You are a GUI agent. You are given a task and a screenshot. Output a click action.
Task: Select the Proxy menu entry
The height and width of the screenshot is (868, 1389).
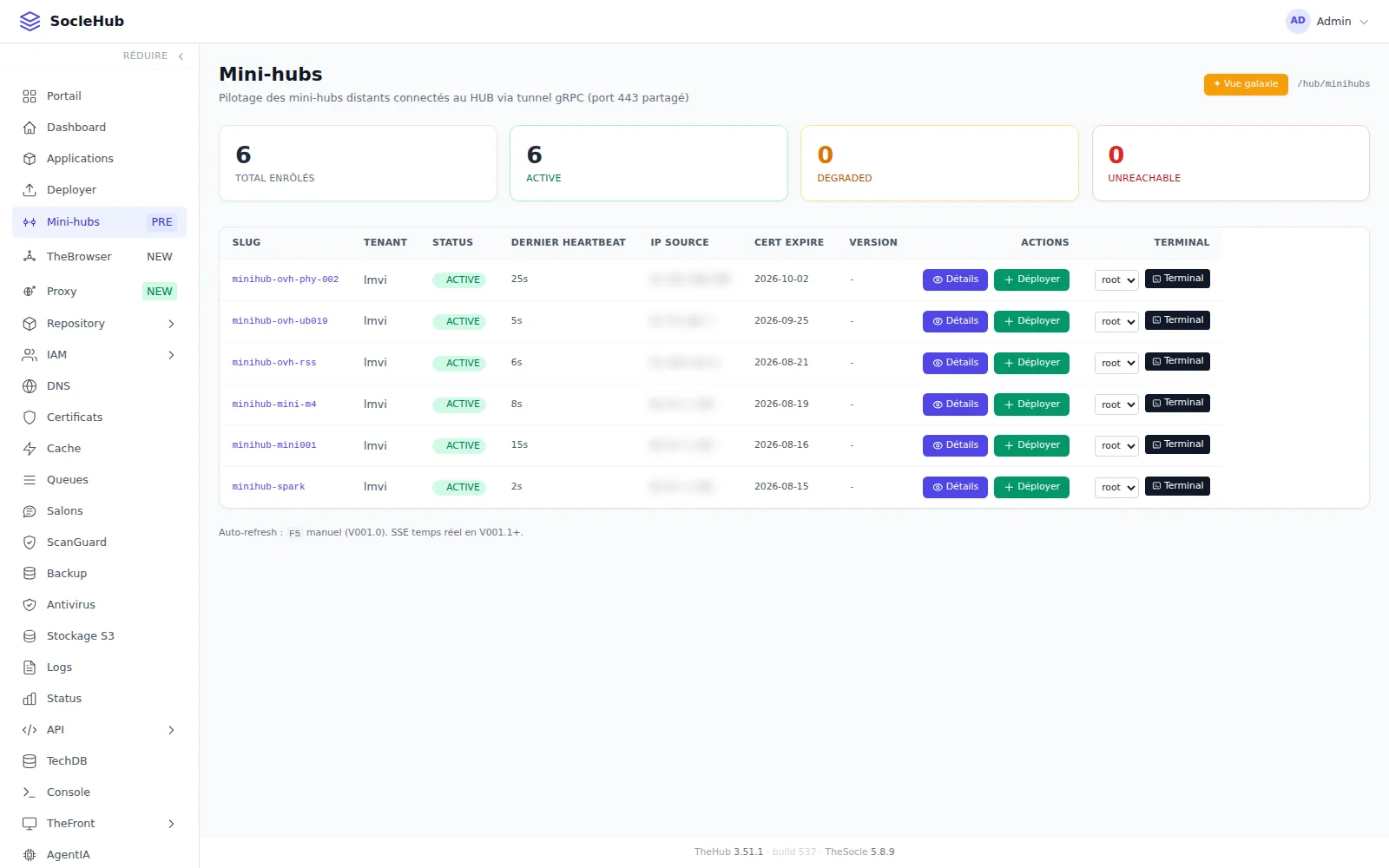(99, 292)
